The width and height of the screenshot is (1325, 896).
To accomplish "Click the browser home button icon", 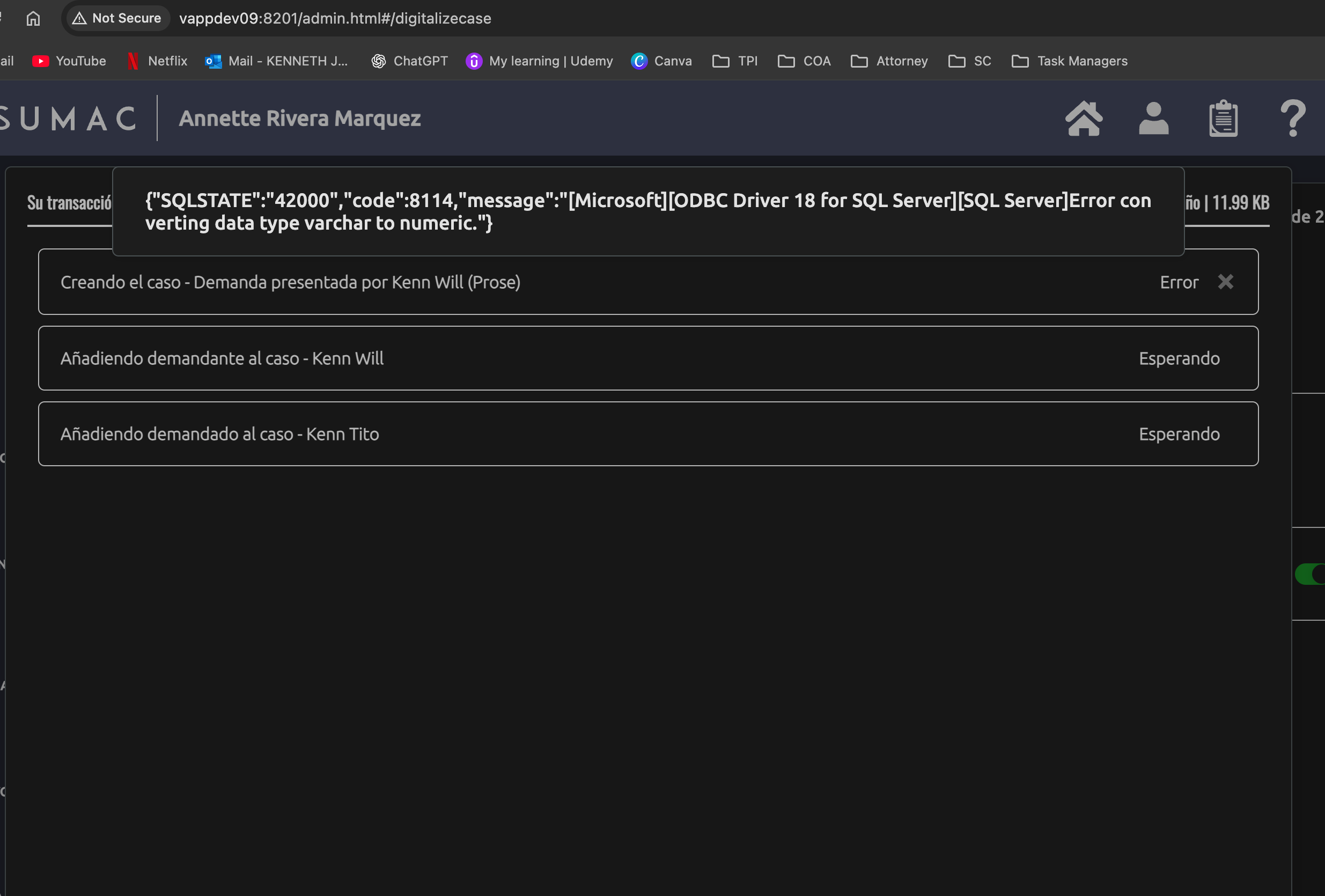I will tap(33, 18).
